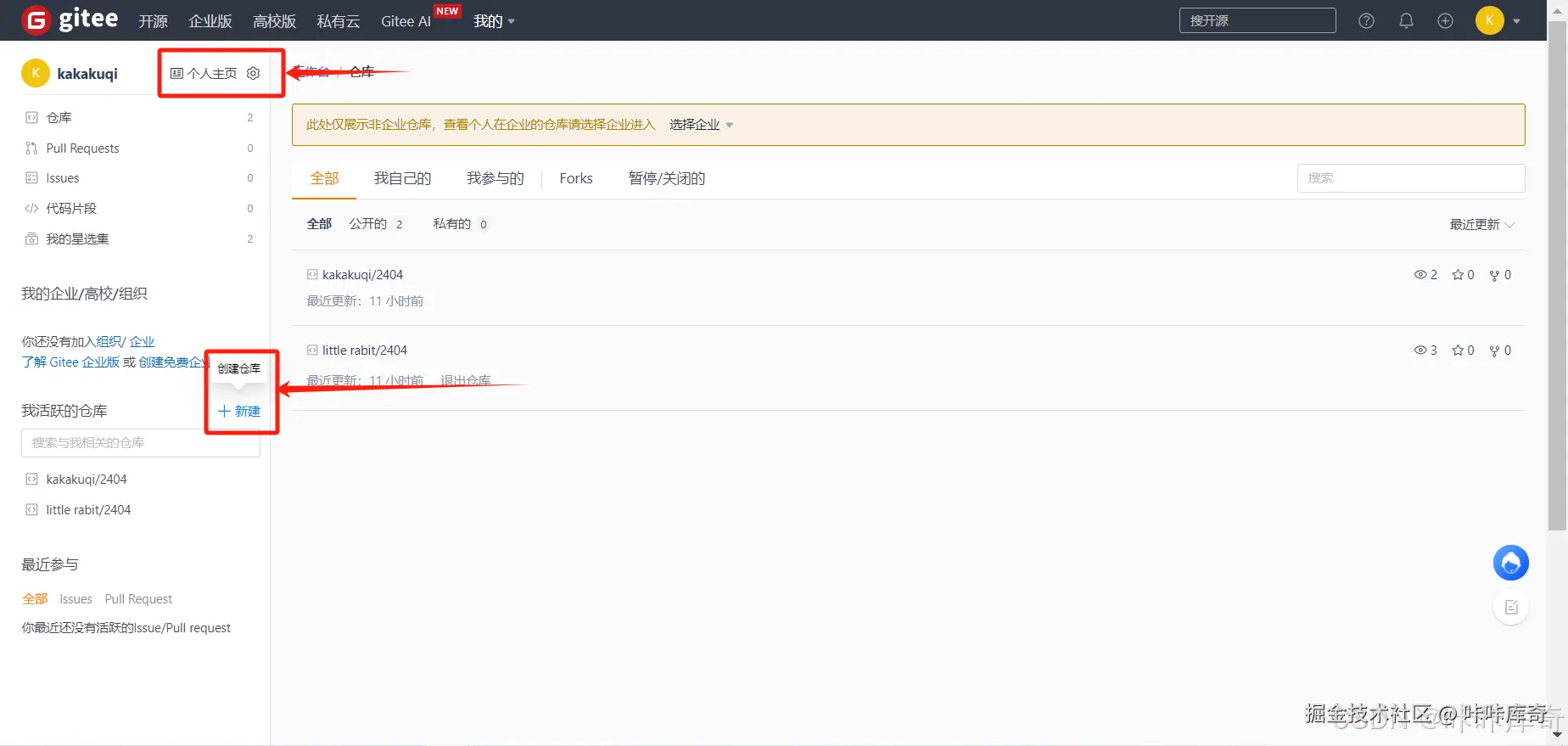Open 企业版 in the top navigation
This screenshot has width=1568, height=746.
[210, 21]
